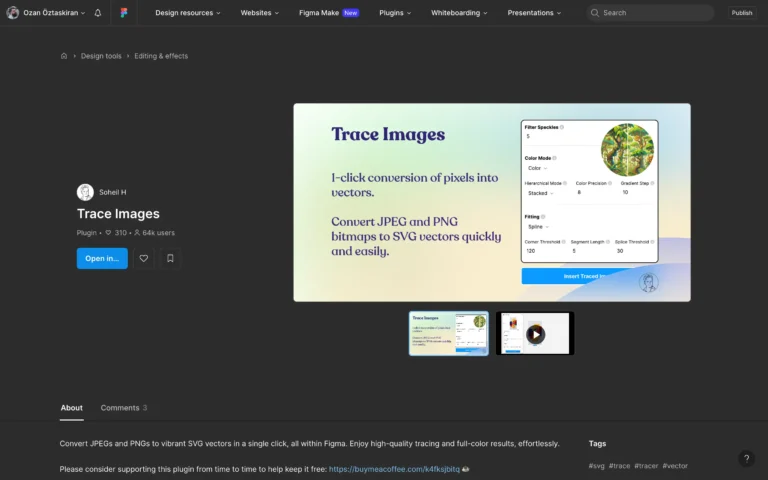This screenshot has width=768, height=480.
Task: Open the notifications bell
Action: pyautogui.click(x=98, y=13)
